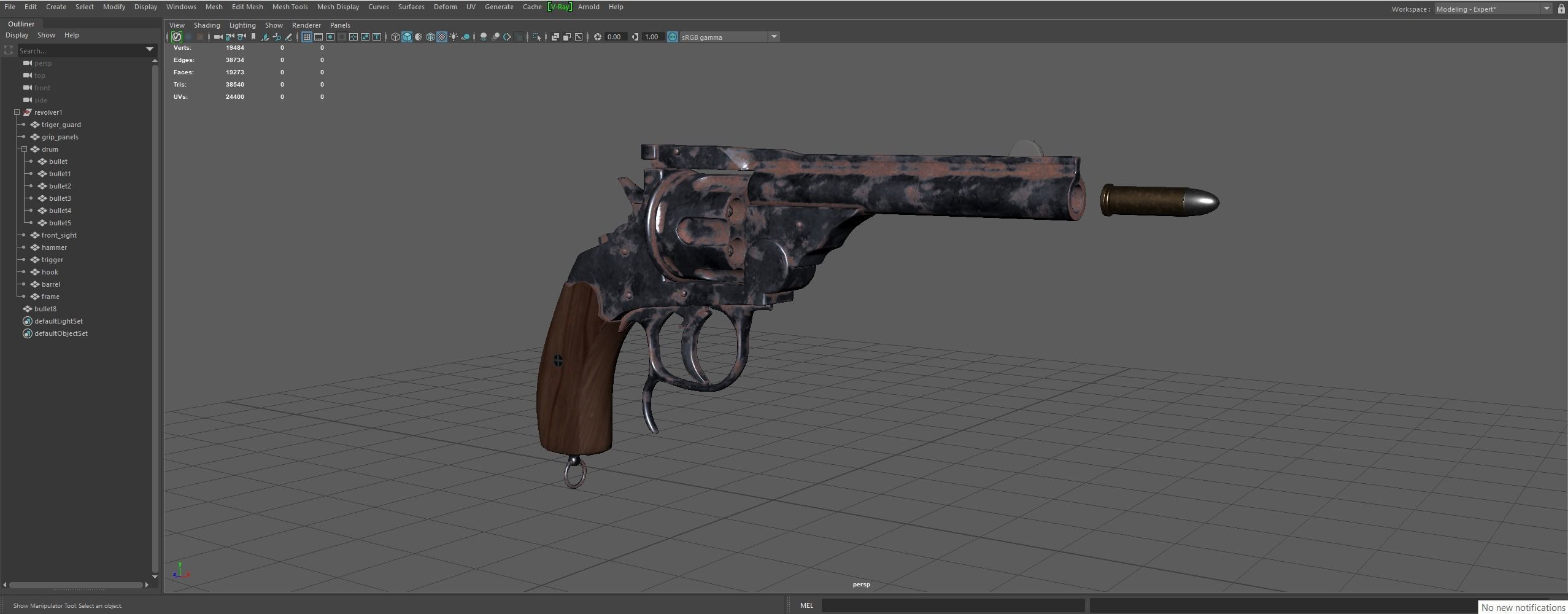Click the exposure value field 0.00
This screenshot has width=1568, height=614.
(x=615, y=37)
